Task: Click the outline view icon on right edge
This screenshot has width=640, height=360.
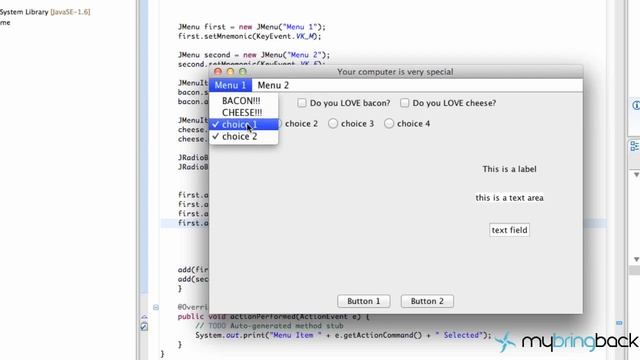Action: click(x=635, y=146)
